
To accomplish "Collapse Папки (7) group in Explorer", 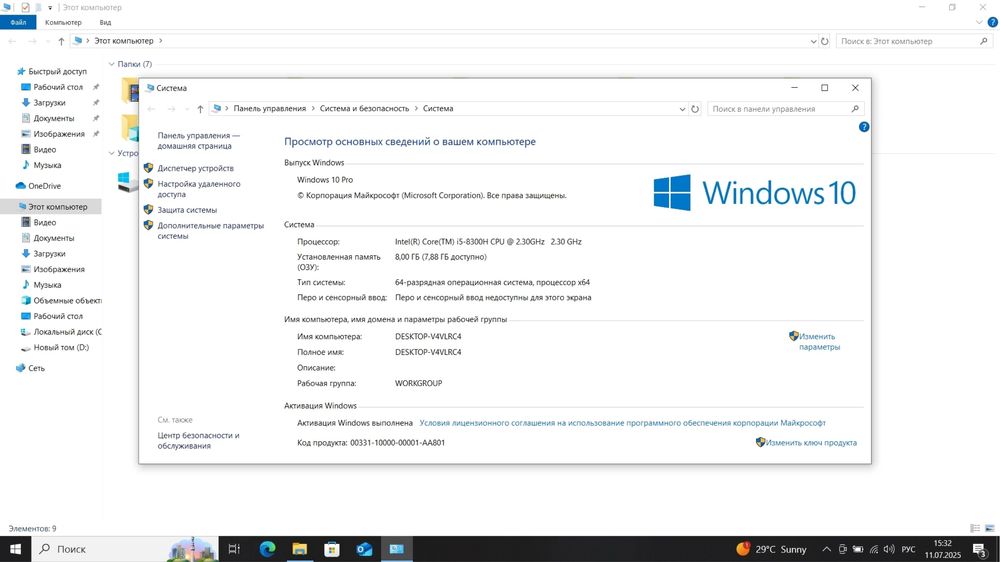I will 112,64.
